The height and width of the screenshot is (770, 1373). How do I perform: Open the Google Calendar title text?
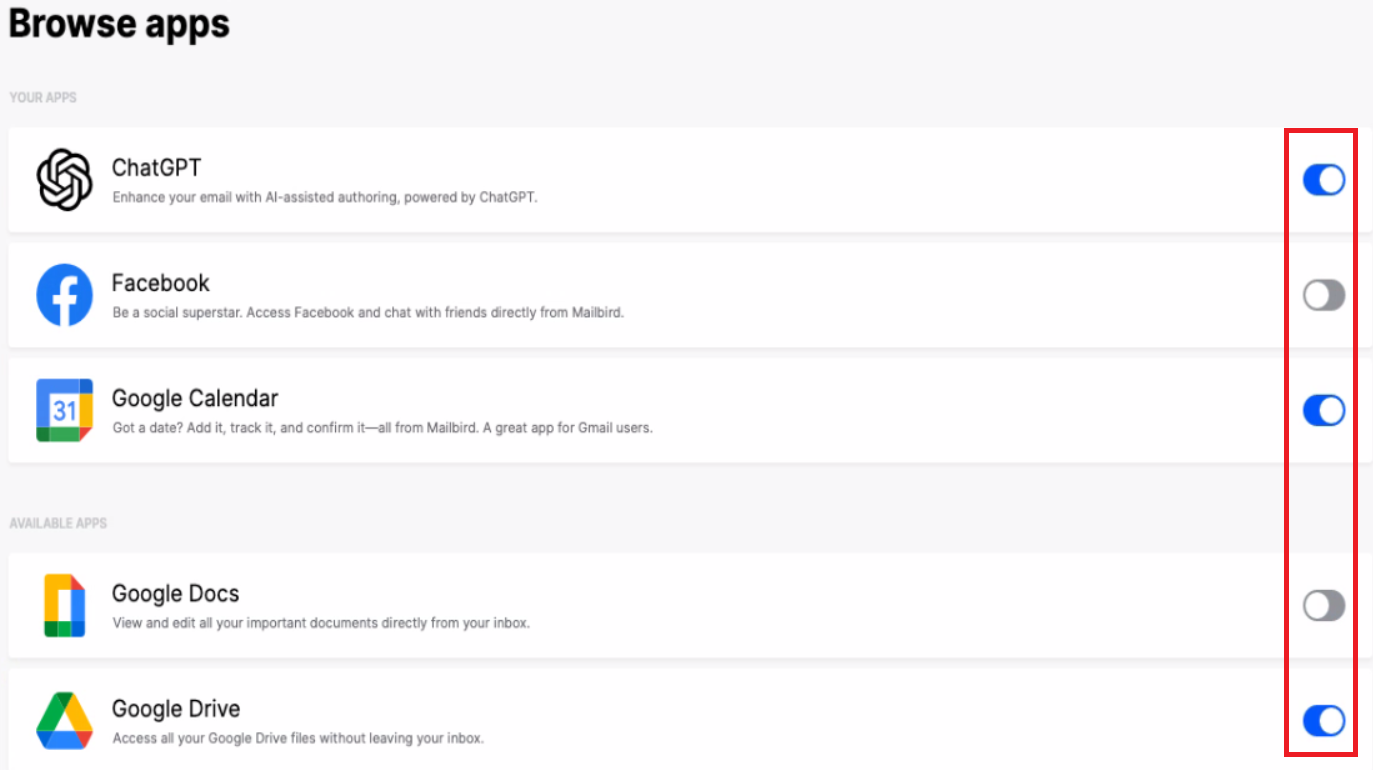point(194,398)
